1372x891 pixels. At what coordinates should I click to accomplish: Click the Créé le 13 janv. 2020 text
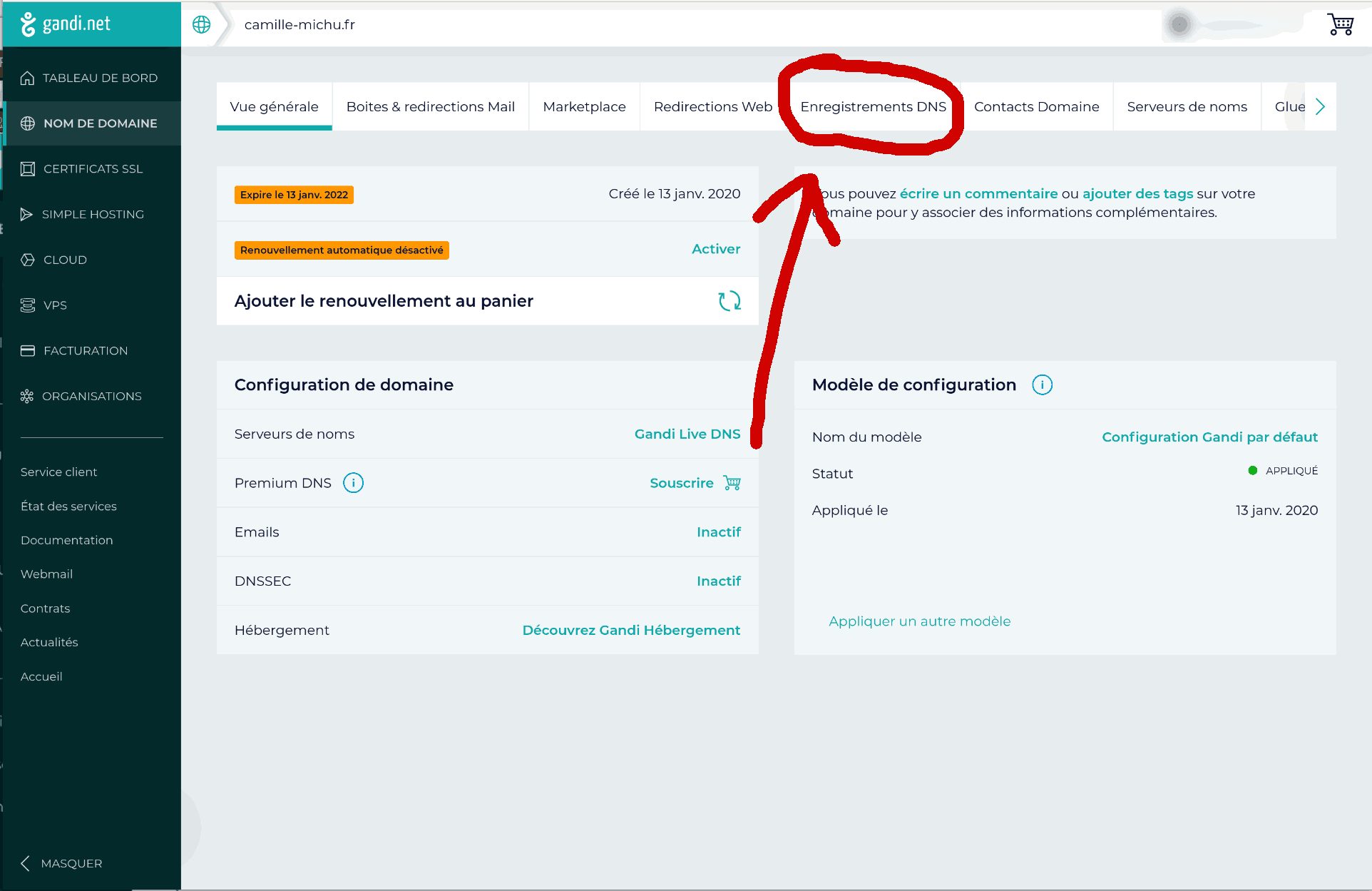point(674,194)
